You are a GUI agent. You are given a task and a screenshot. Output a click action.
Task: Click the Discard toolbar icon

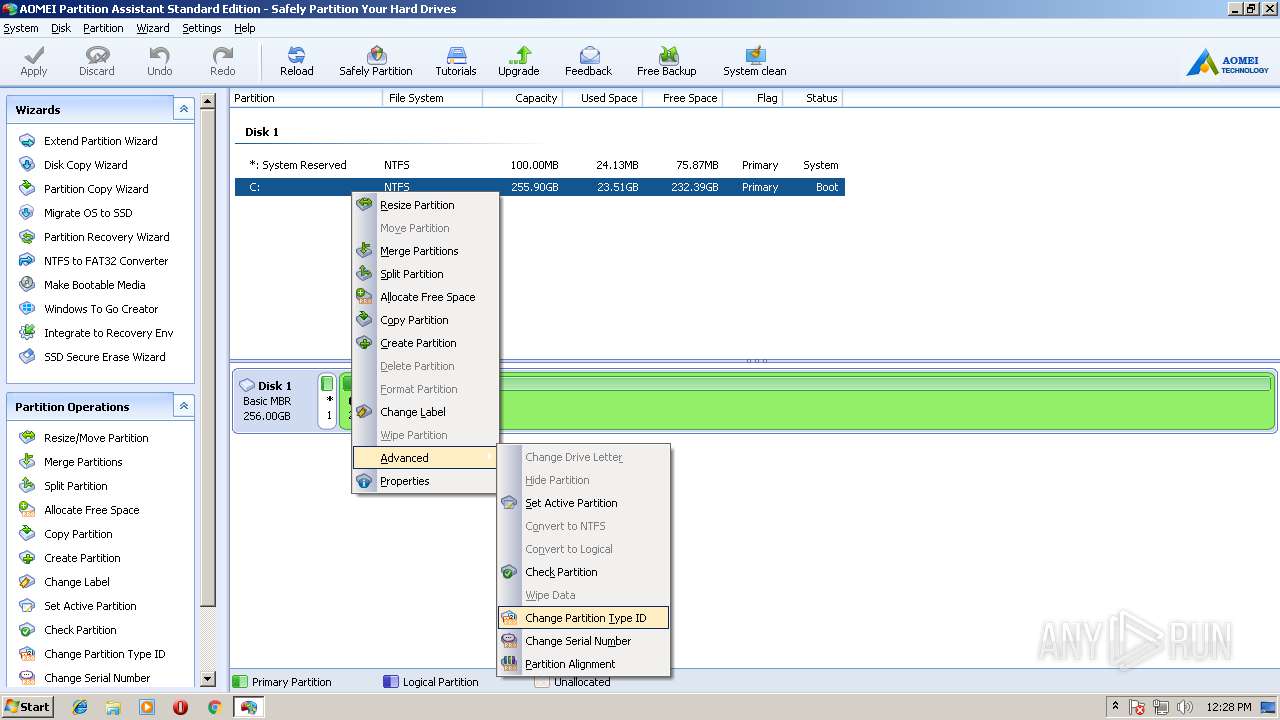click(97, 61)
